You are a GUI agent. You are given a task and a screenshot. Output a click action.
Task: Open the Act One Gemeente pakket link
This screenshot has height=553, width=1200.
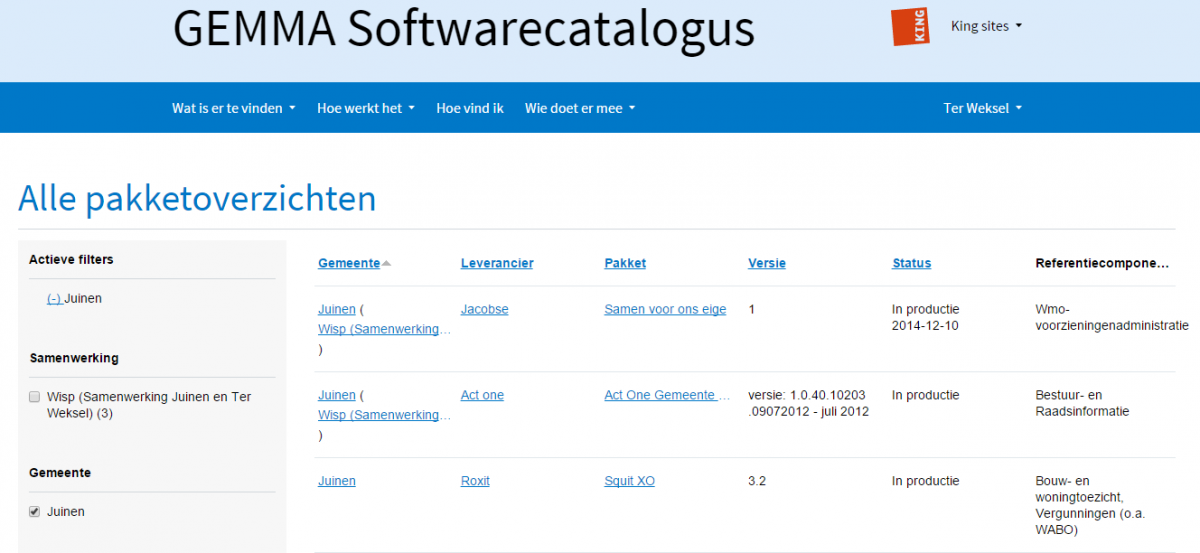click(x=667, y=395)
